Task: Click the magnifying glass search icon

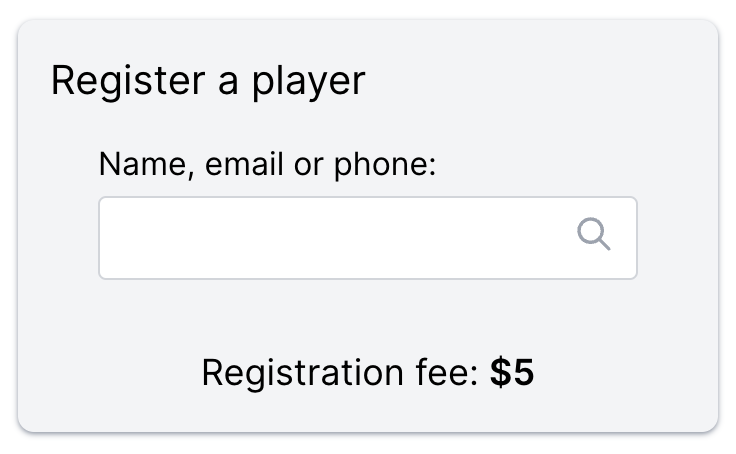Action: point(593,235)
